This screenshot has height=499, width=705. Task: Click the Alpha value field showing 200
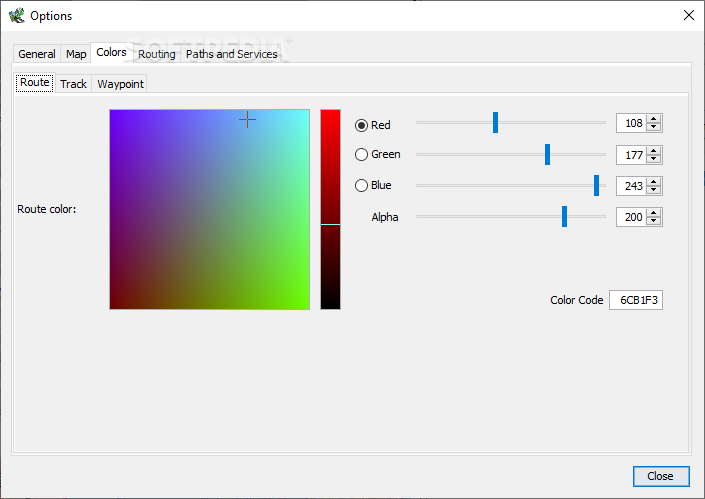(631, 217)
